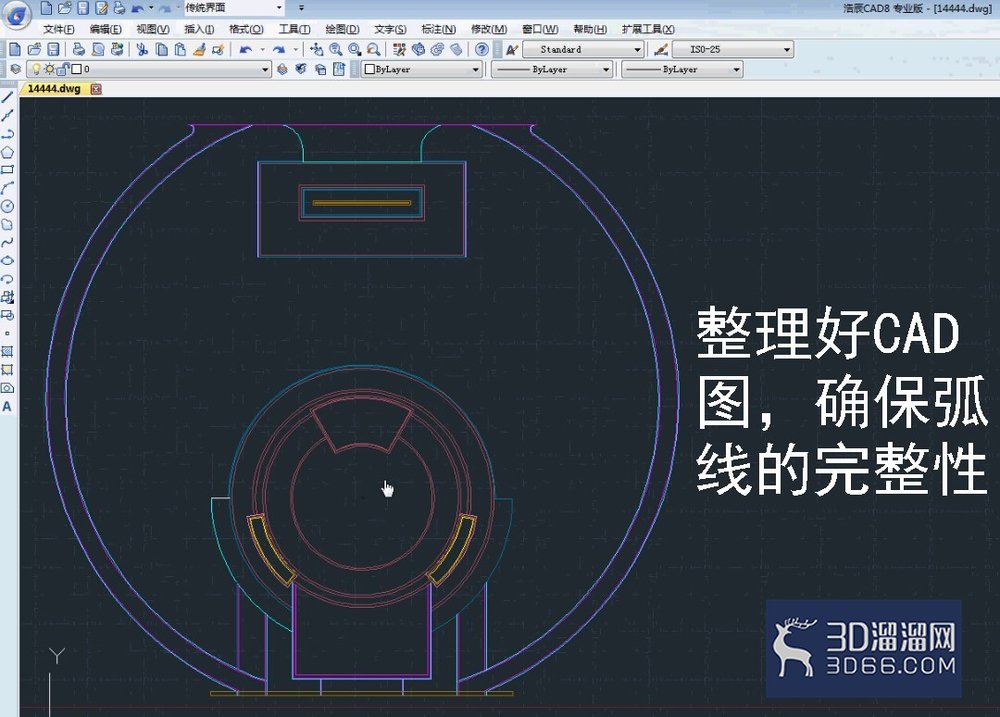Click the Publish icon in standard toolbar
Viewport: 1000px width, 717px height.
coord(117,49)
